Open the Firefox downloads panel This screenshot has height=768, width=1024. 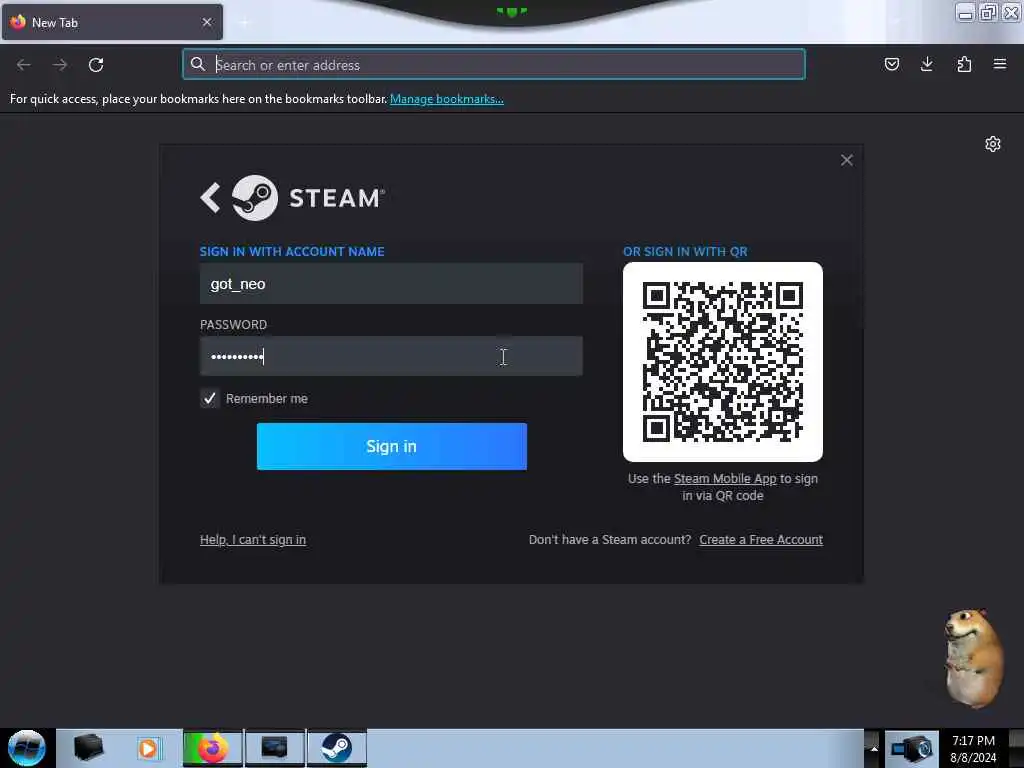pos(927,64)
